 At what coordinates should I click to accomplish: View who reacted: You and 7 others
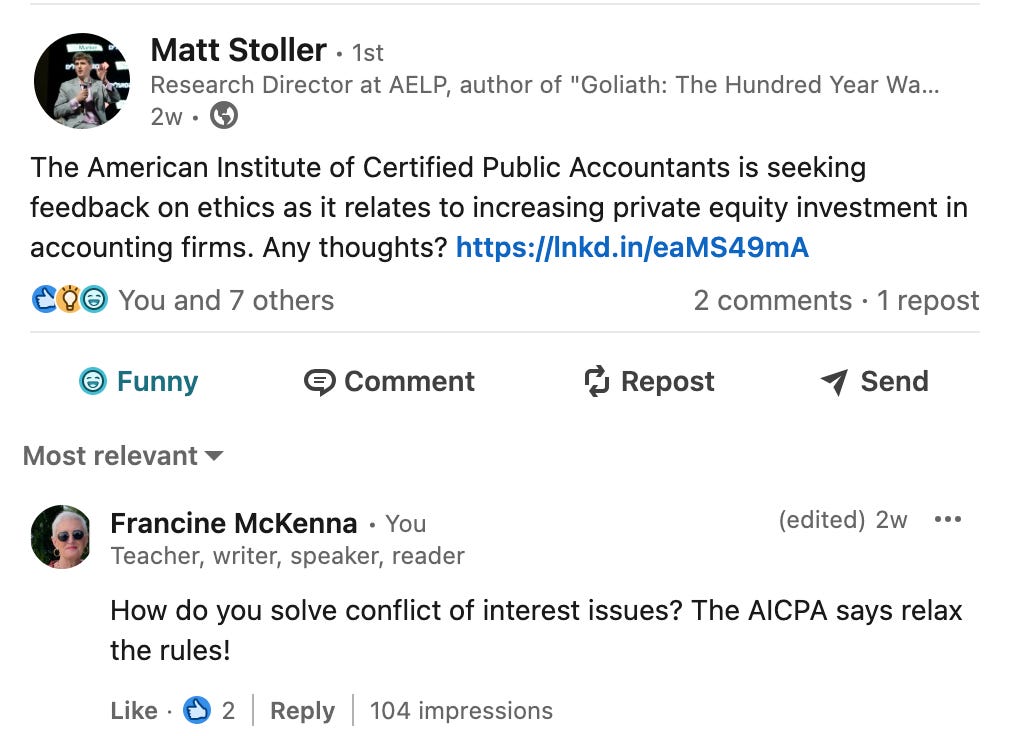pos(226,300)
